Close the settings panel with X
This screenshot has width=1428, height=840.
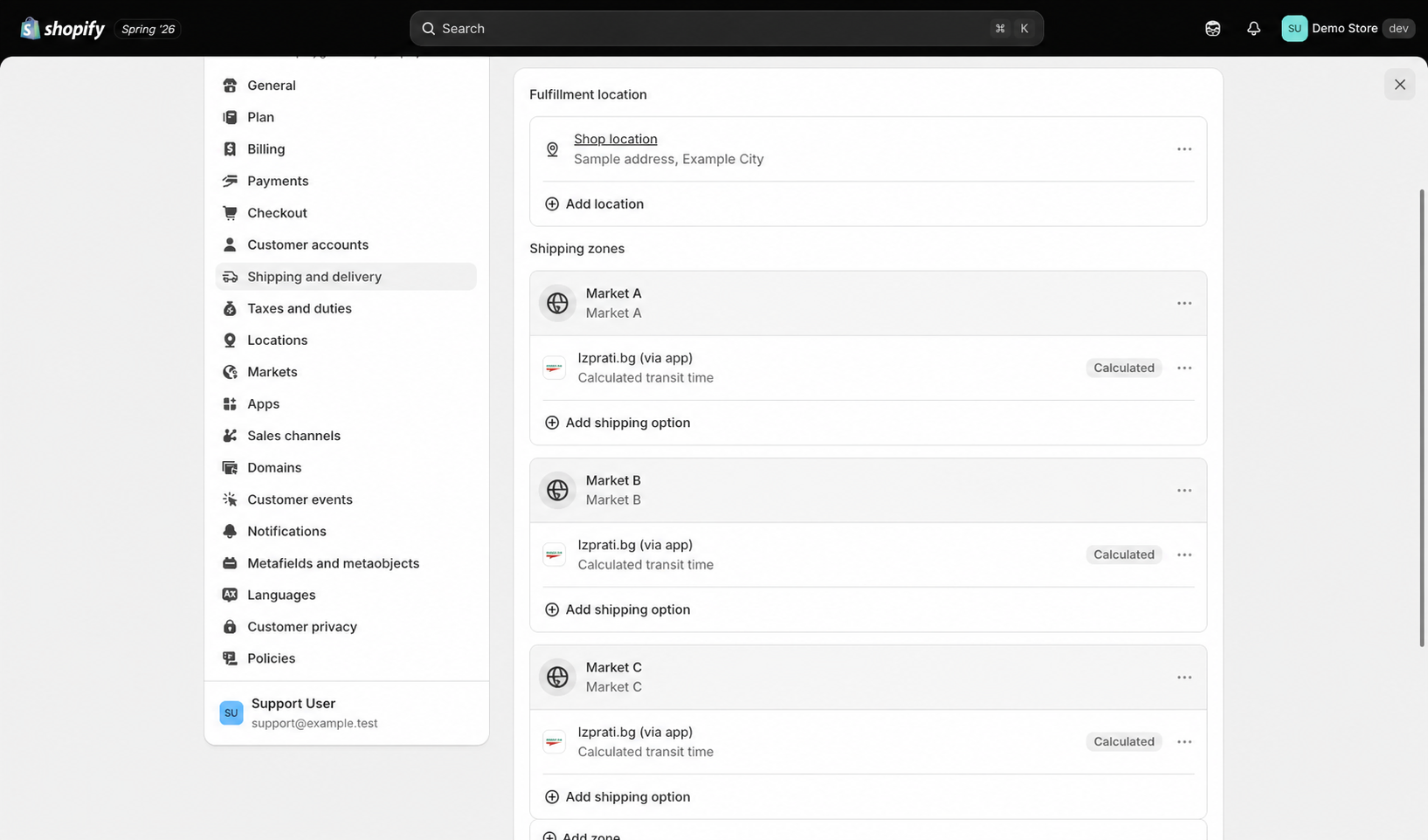pos(1400,85)
